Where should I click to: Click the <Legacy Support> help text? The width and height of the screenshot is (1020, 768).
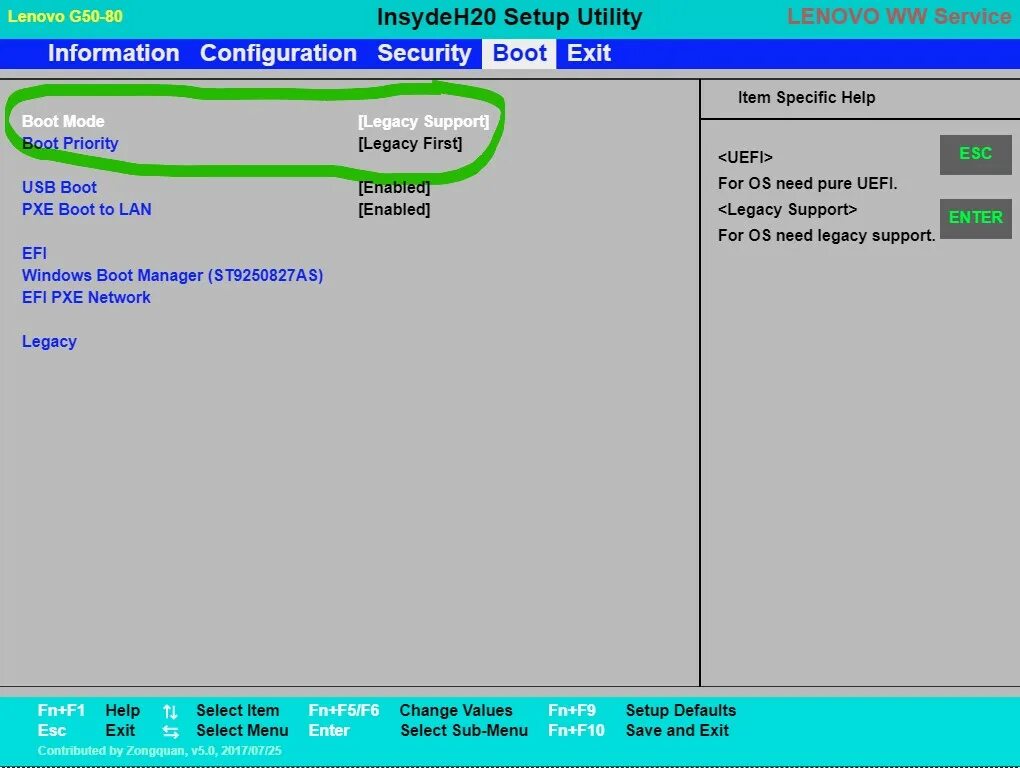pyautogui.click(x=787, y=209)
